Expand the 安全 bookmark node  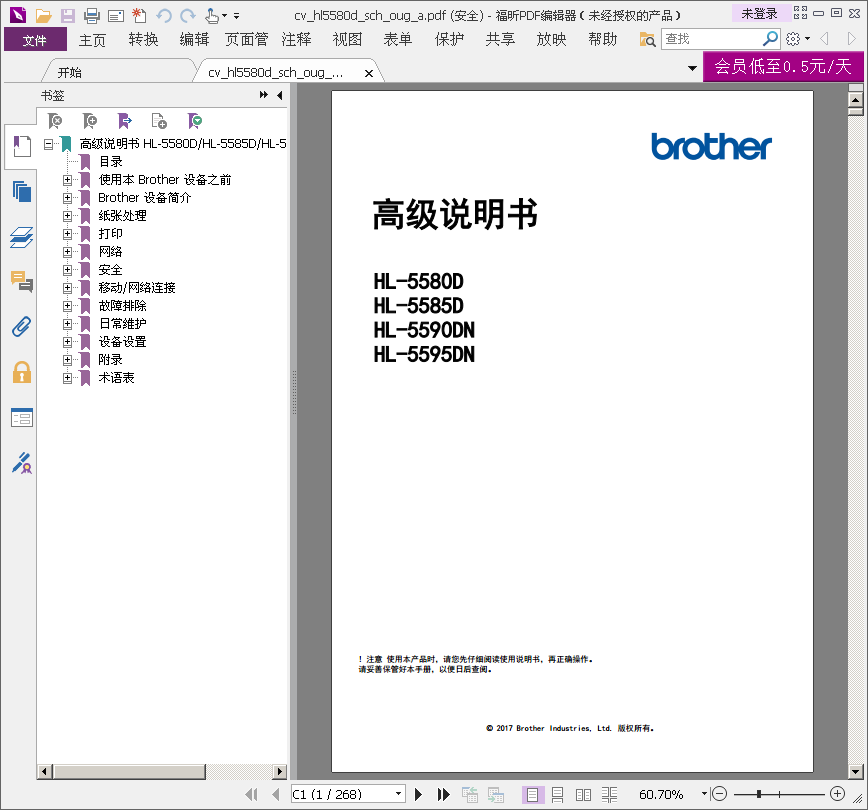point(68,270)
